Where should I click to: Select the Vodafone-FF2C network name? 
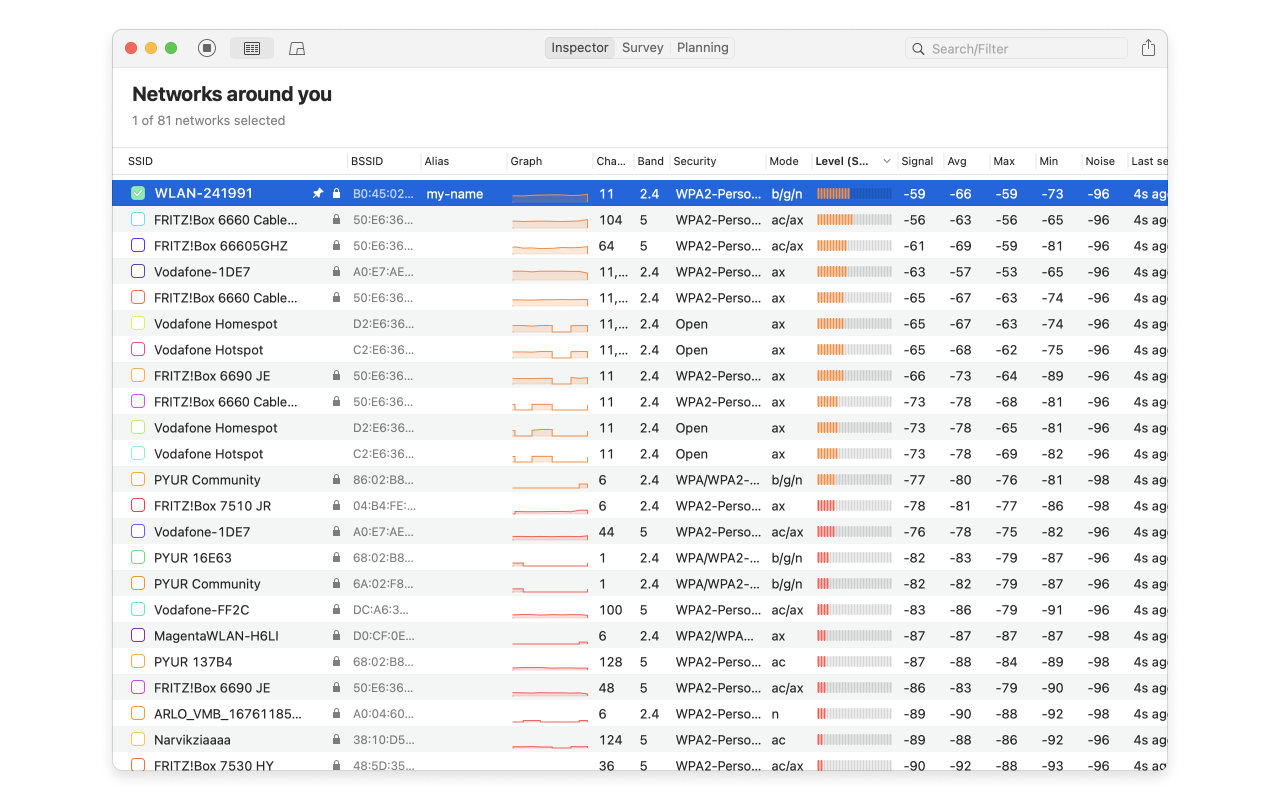(x=202, y=609)
